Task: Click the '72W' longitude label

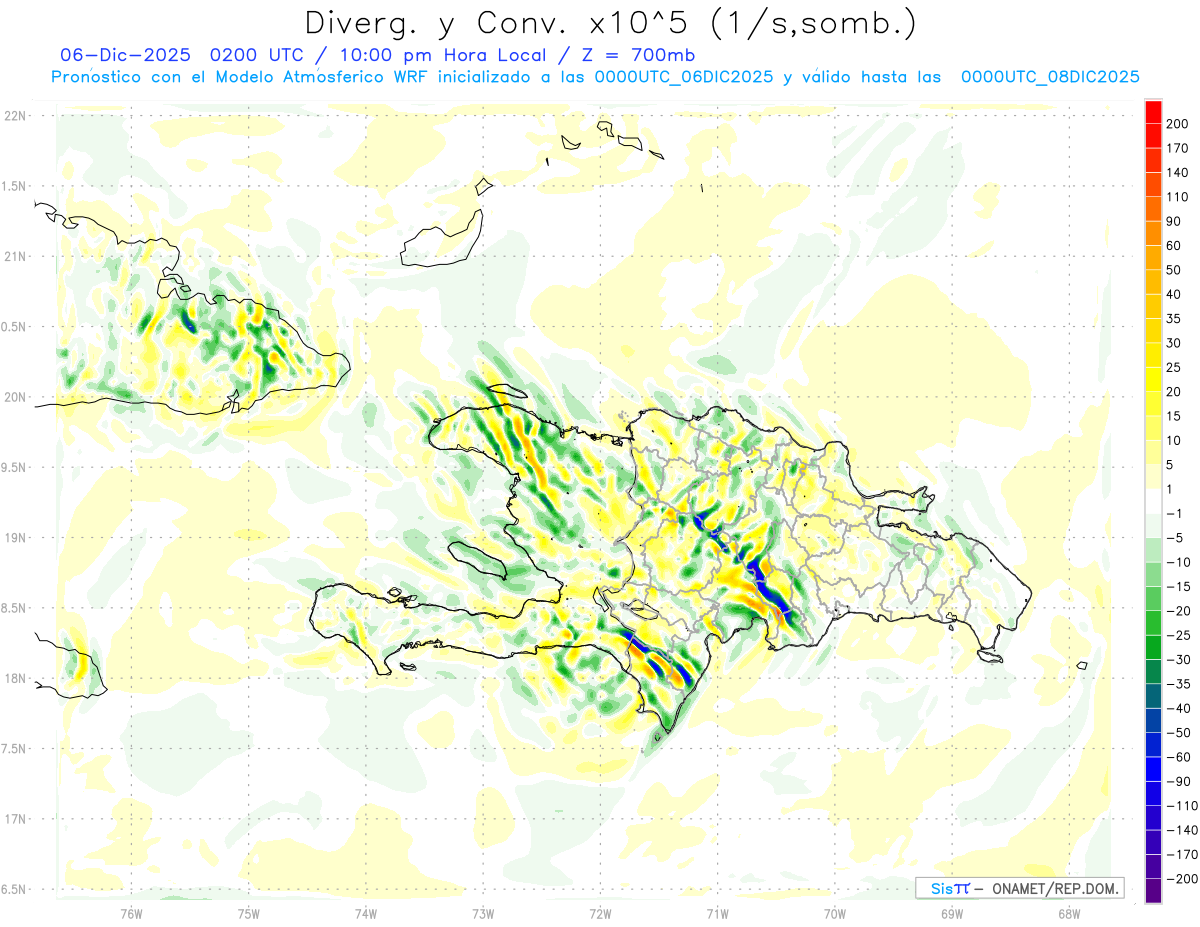Action: pos(600,914)
